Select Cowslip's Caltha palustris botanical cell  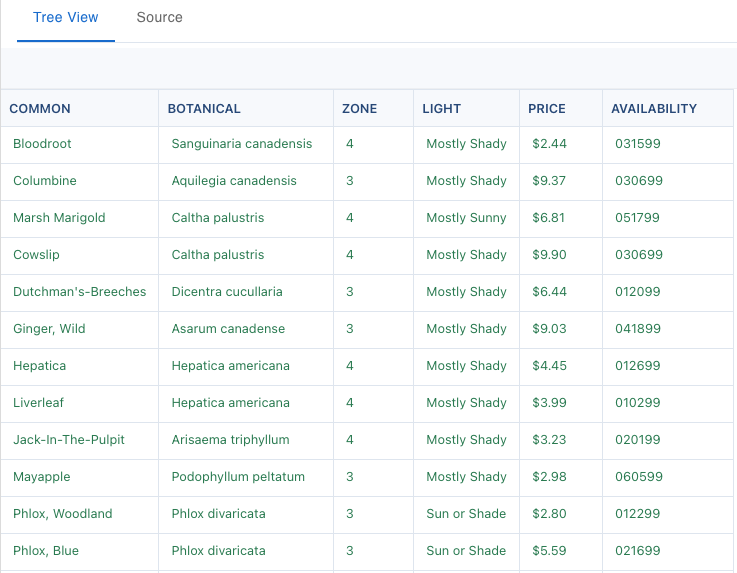246,255
